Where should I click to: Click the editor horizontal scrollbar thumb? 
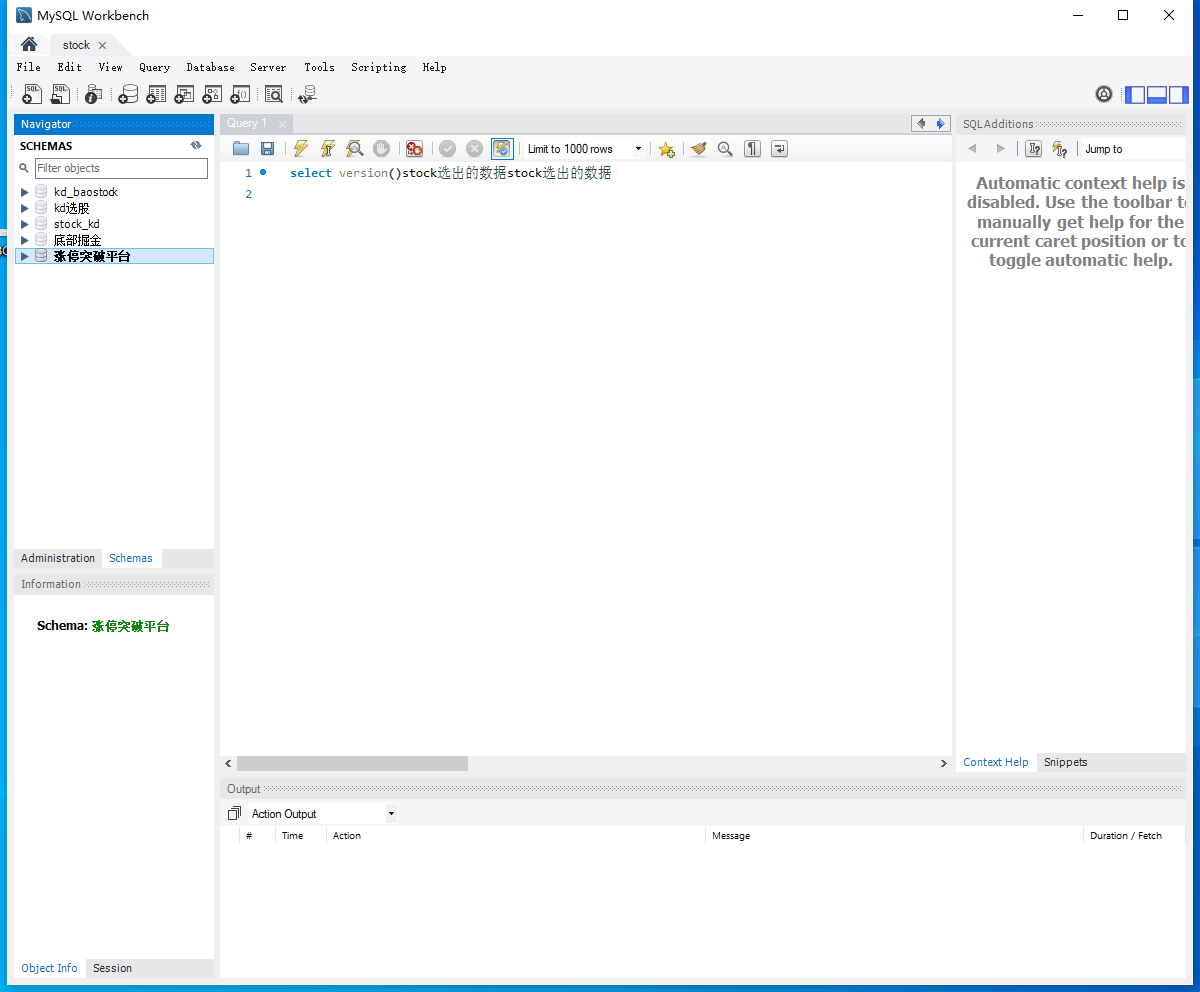tap(352, 763)
